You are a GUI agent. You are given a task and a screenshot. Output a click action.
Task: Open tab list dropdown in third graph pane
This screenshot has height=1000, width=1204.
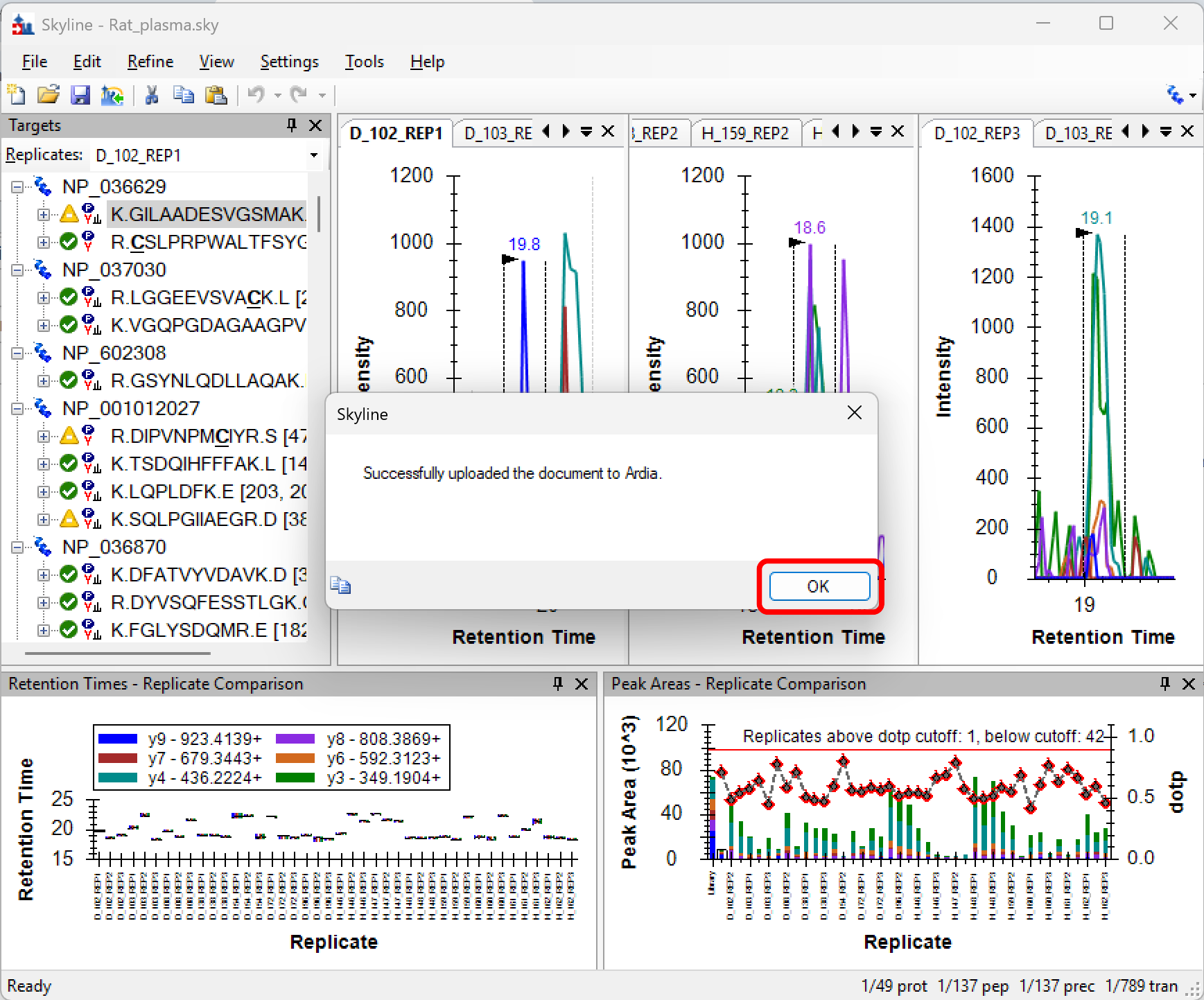1166,132
